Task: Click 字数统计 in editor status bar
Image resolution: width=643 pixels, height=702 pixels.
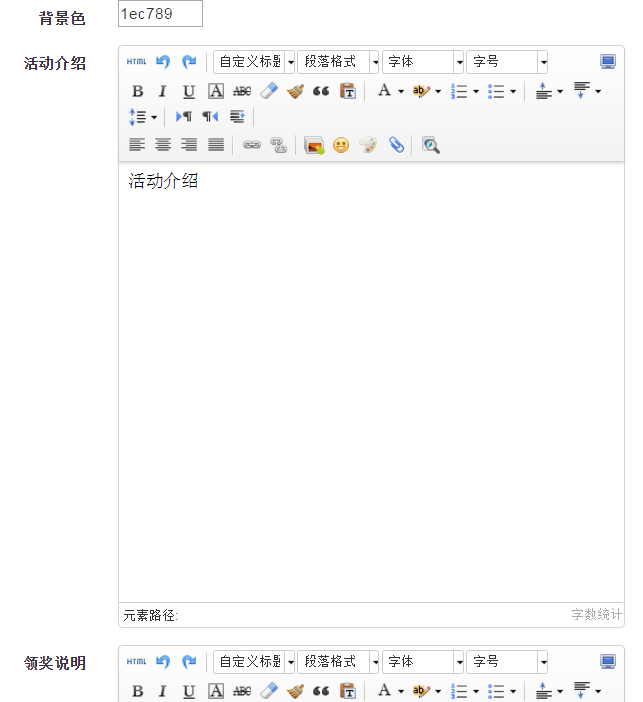Action: coord(596,614)
